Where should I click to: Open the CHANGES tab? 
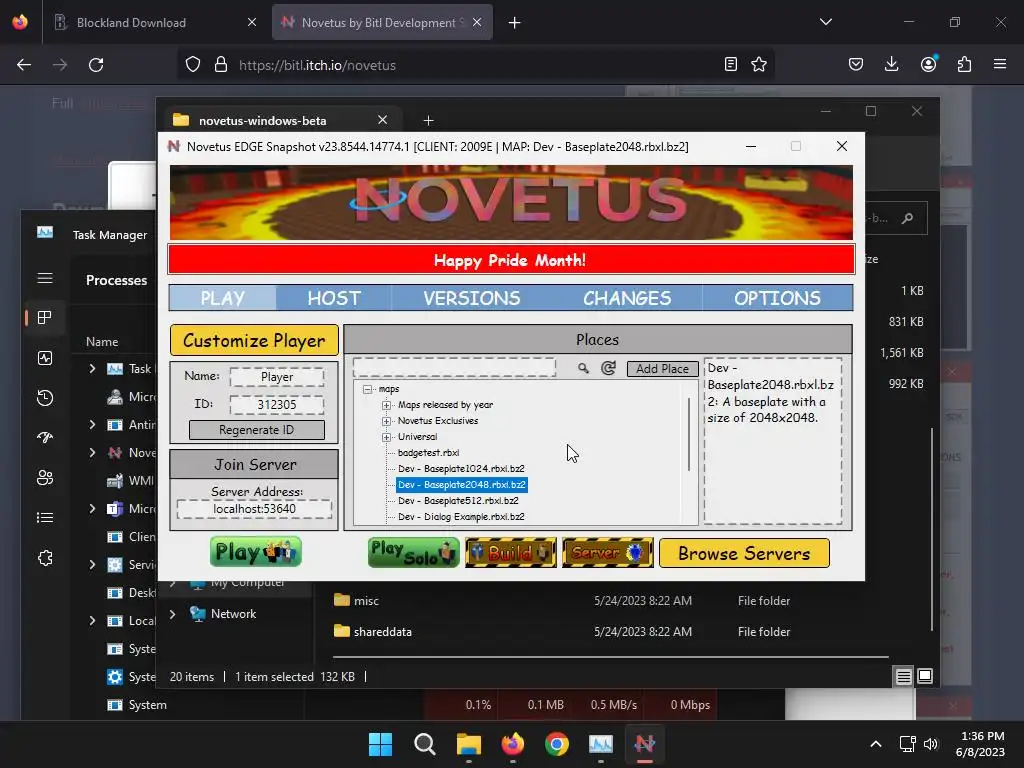[x=627, y=298]
